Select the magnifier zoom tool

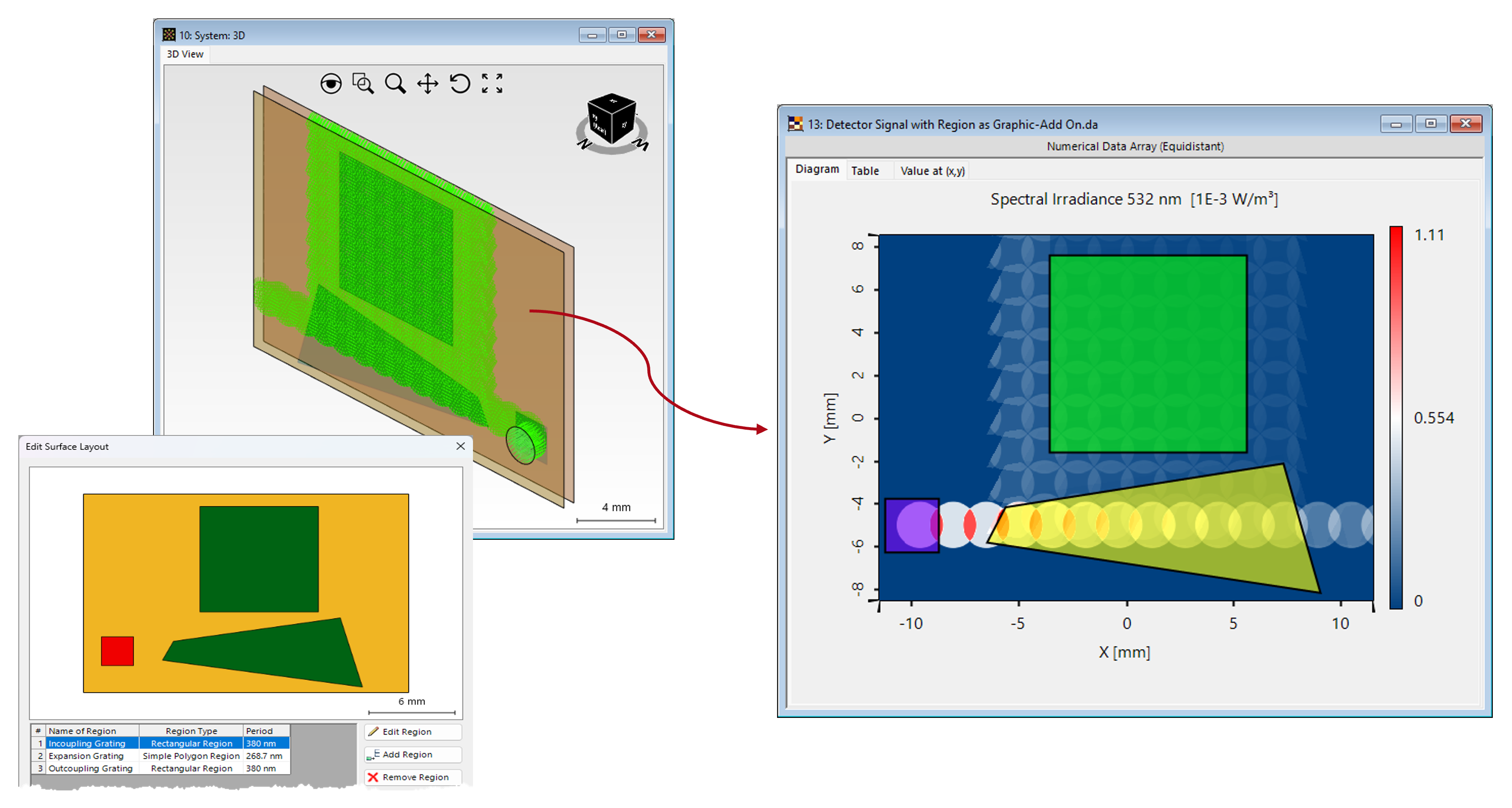(x=395, y=83)
